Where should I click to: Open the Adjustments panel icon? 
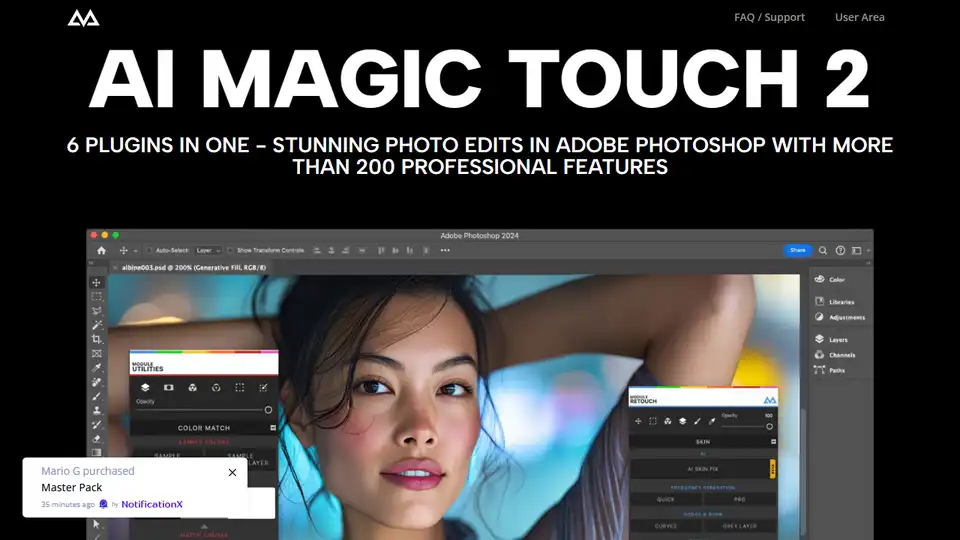[x=820, y=317]
